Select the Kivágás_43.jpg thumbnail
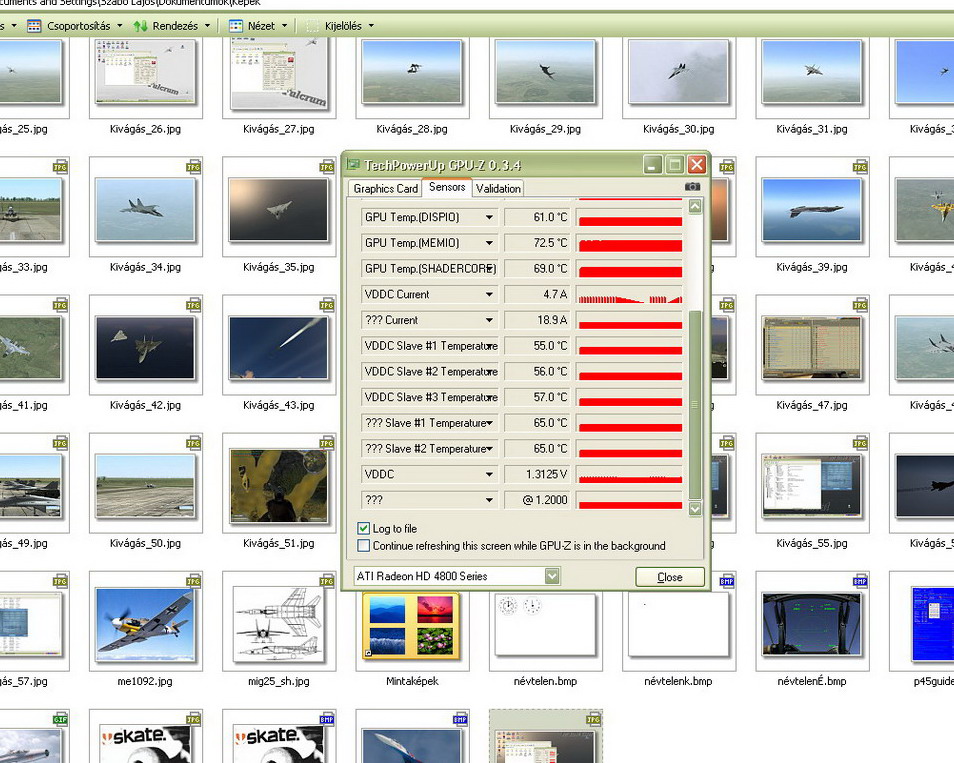The image size is (954, 763). point(279,347)
